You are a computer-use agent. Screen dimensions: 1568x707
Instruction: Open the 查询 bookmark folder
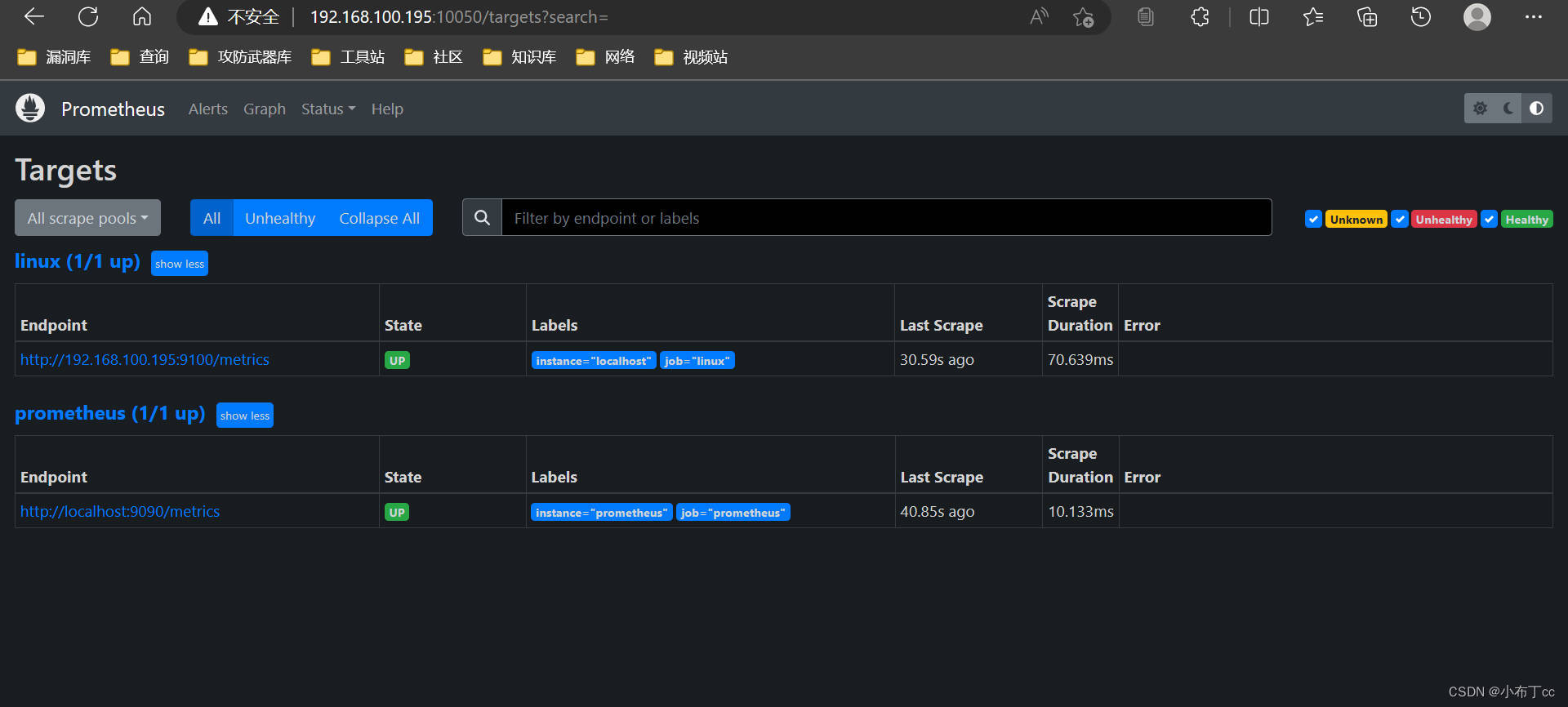pos(140,56)
